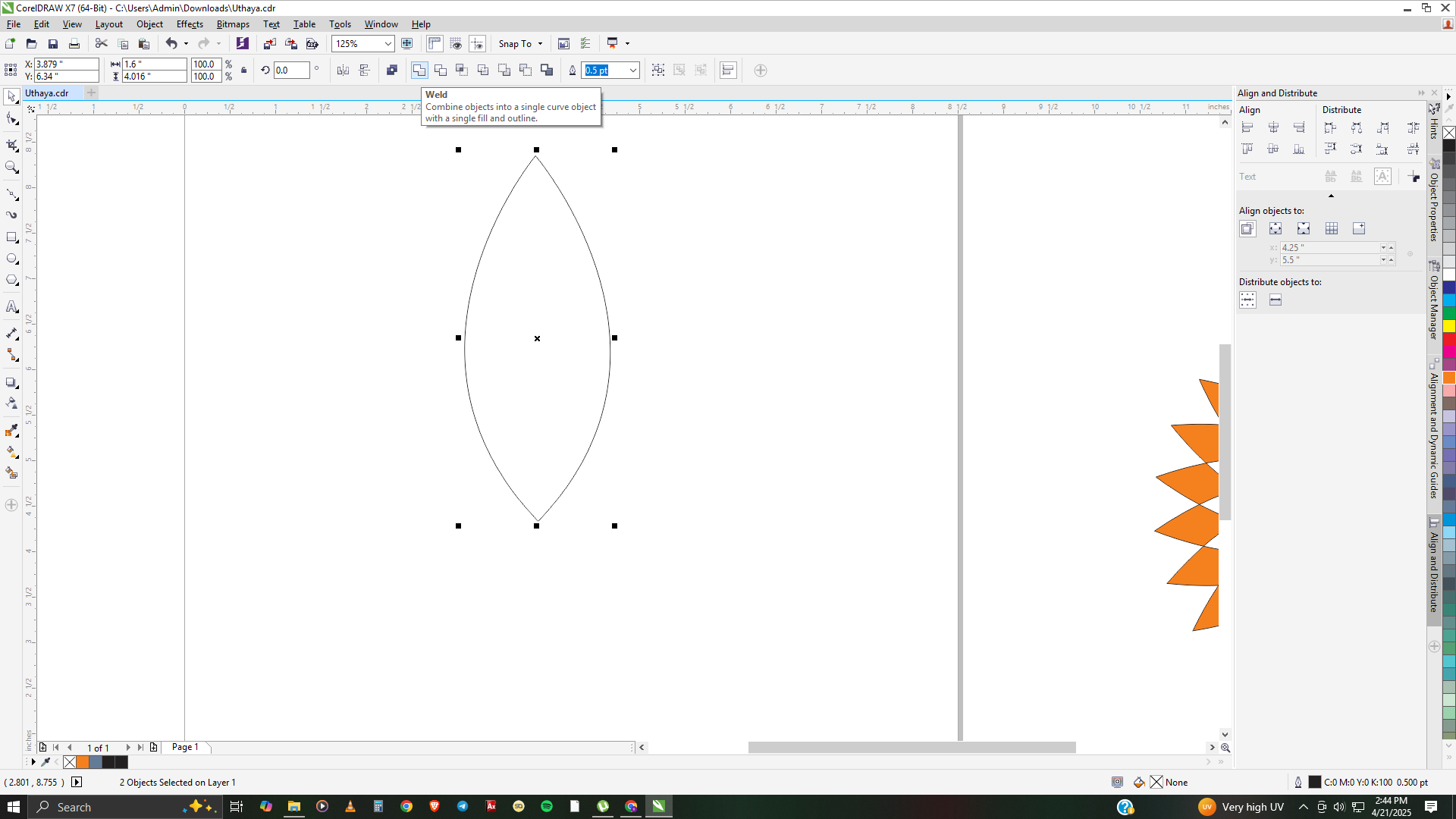Click the Page 1 tab
This screenshot has width=1456, height=819.
(185, 747)
